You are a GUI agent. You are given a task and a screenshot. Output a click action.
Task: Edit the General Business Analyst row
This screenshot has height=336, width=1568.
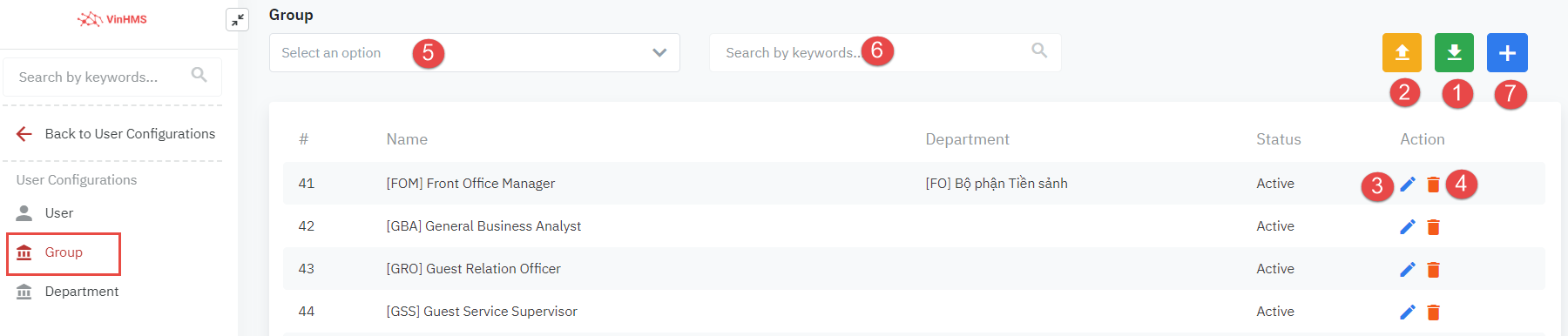point(1408,226)
